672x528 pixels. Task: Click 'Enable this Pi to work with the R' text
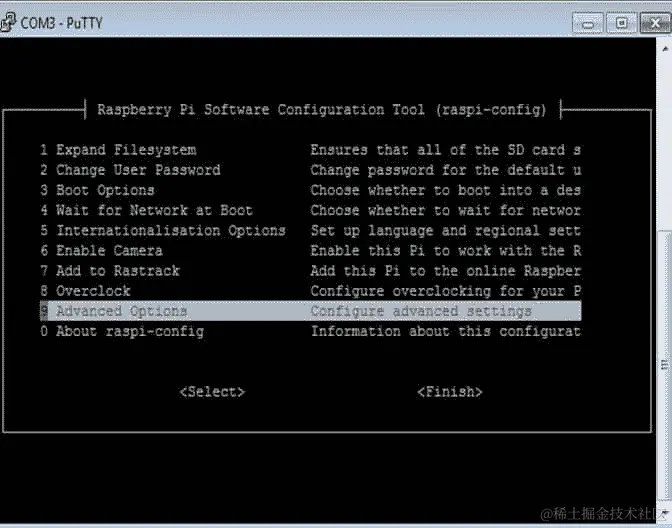pyautogui.click(x=446, y=251)
